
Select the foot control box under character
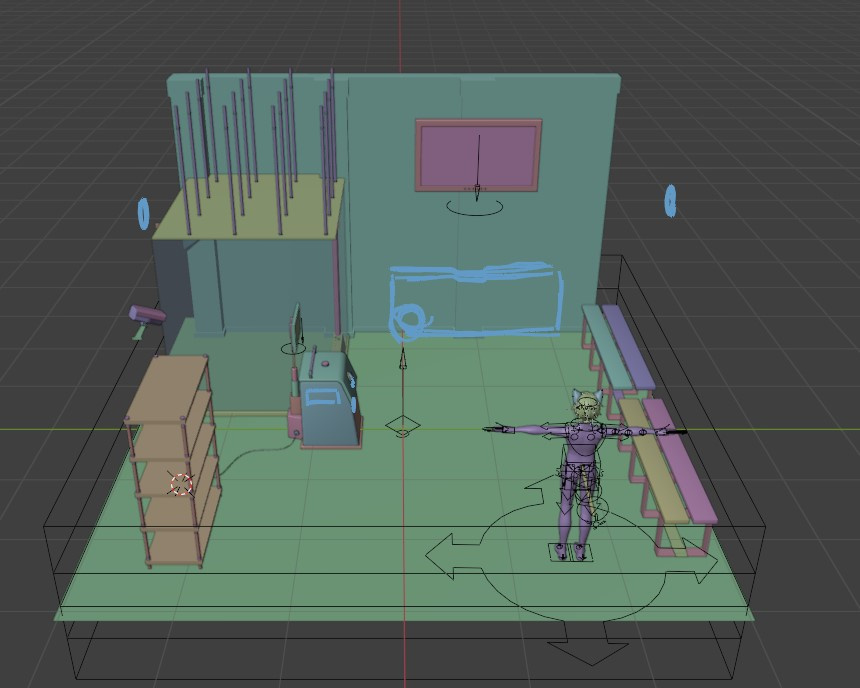click(x=570, y=552)
